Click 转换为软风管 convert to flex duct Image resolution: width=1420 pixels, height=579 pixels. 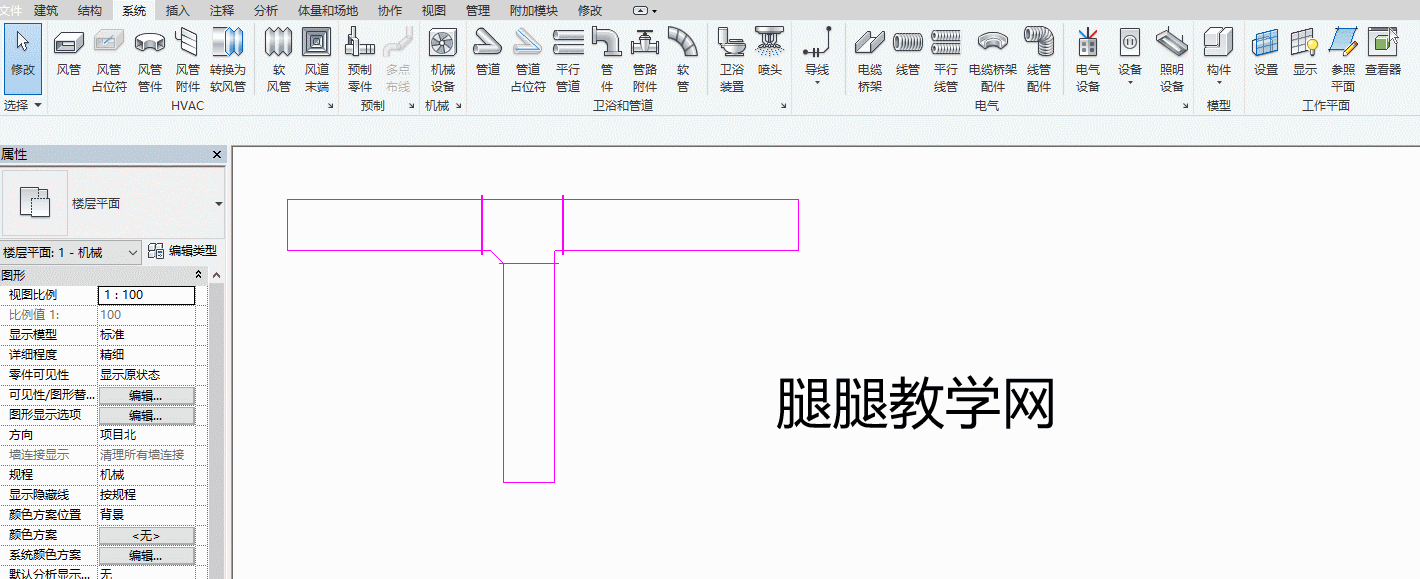(227, 59)
